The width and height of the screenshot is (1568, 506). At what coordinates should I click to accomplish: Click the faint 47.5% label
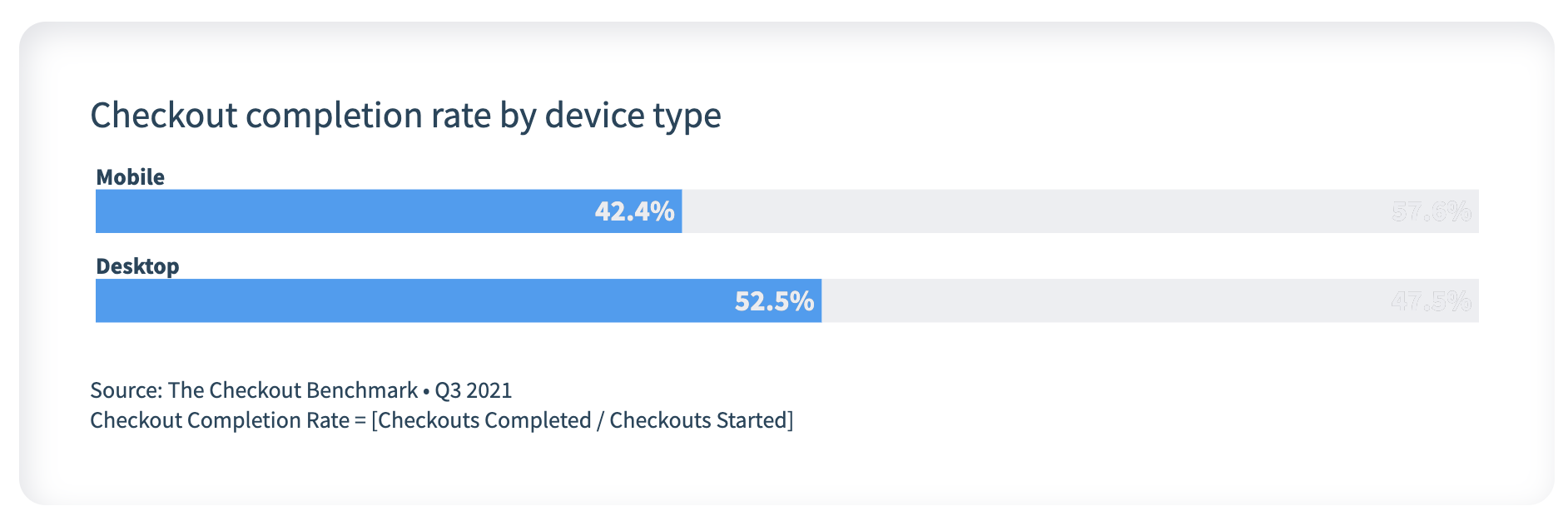tap(1431, 301)
